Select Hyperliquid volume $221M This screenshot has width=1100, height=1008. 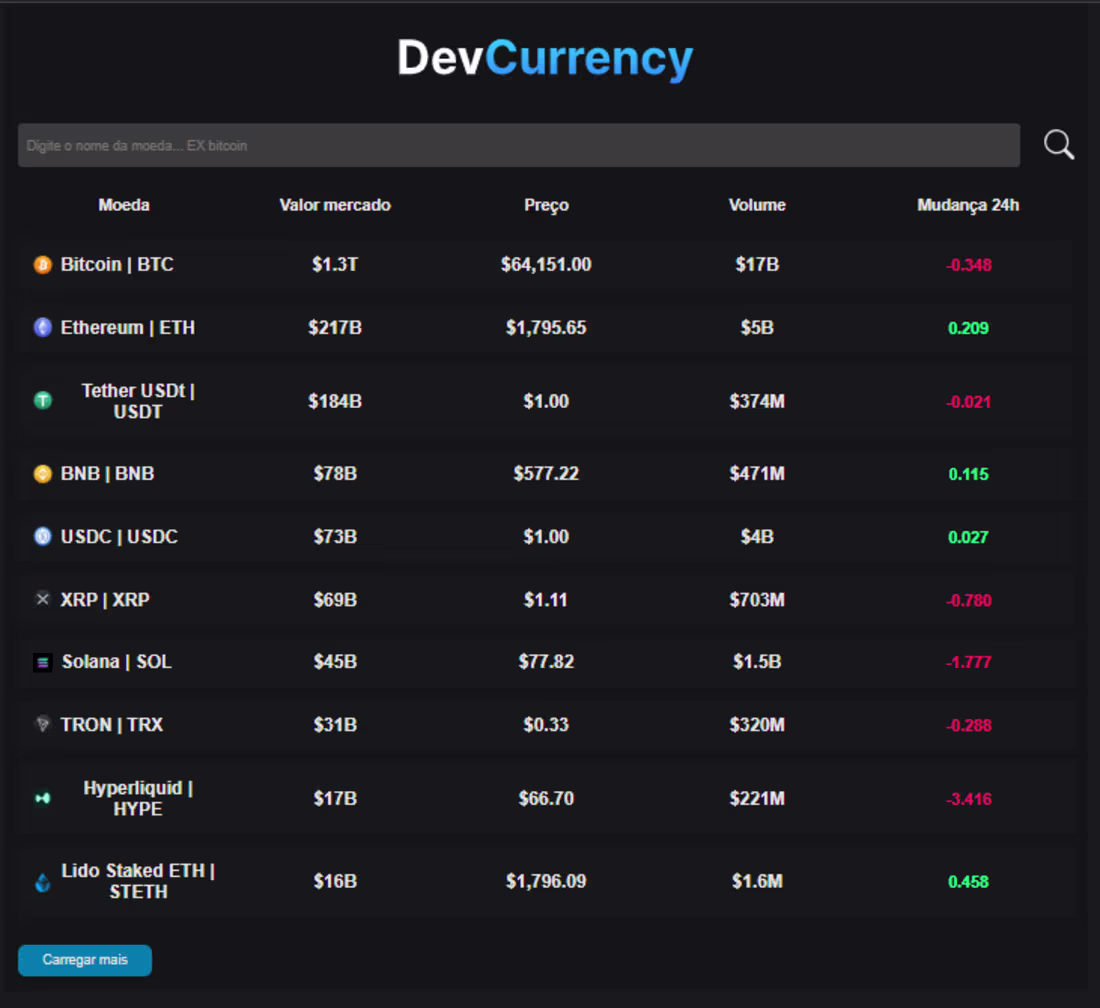pos(757,798)
